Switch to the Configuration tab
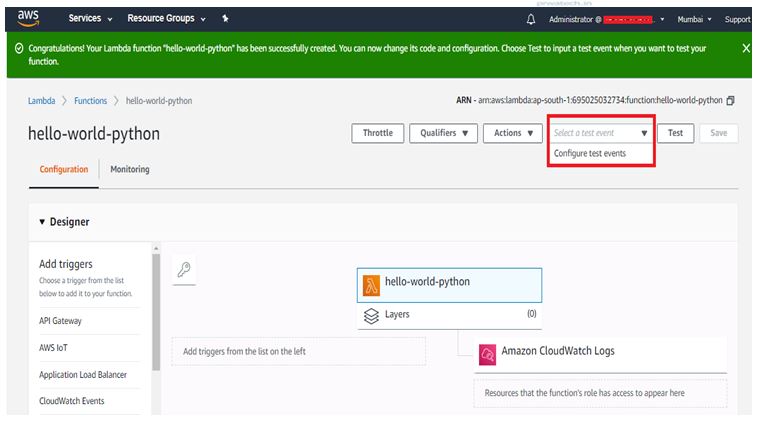Screen dimensions: 762x430 pos(64,170)
